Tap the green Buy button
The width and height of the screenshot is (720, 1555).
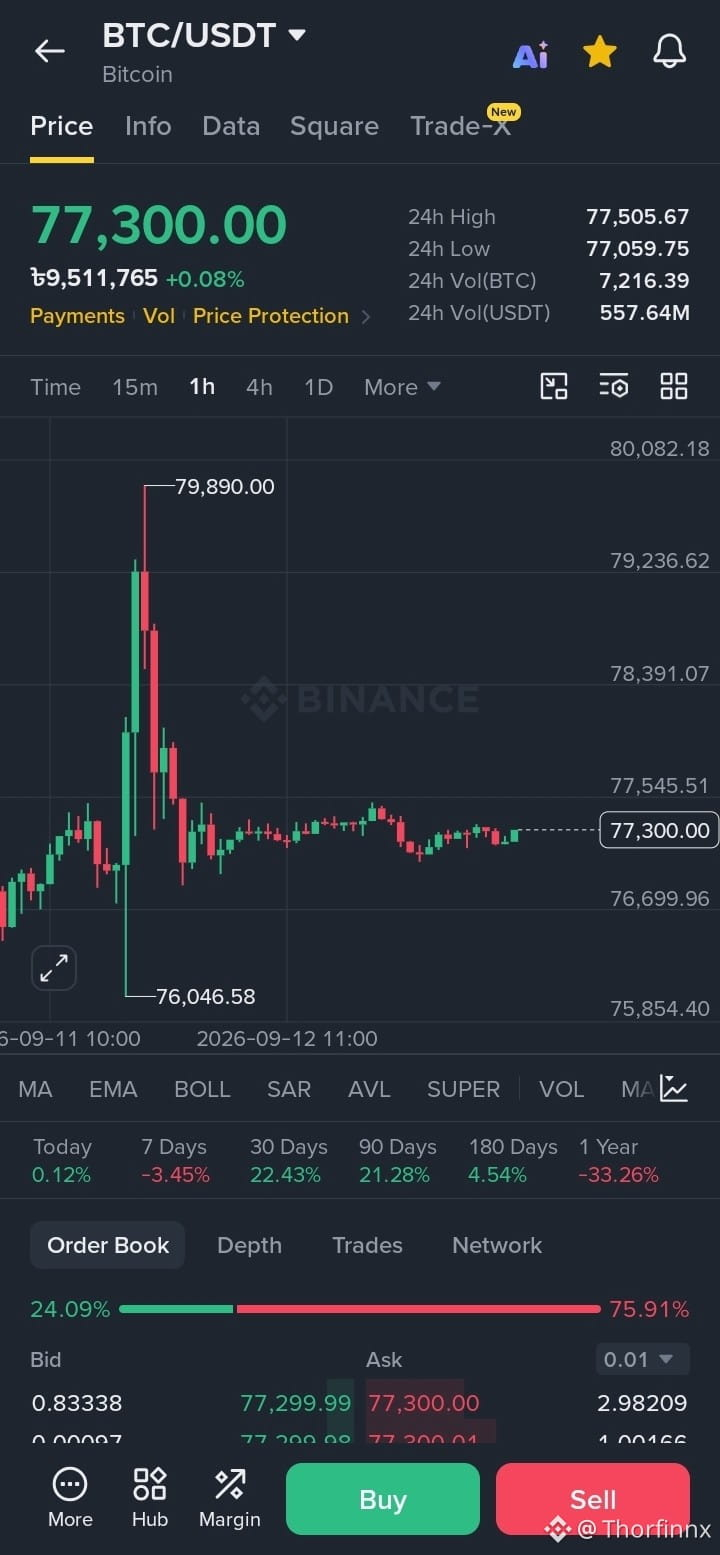(383, 1499)
